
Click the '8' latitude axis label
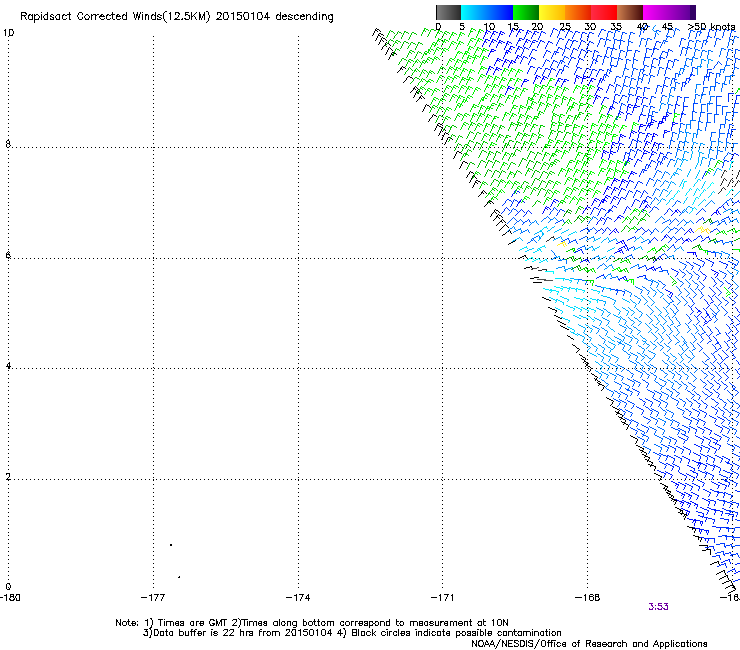(8, 144)
